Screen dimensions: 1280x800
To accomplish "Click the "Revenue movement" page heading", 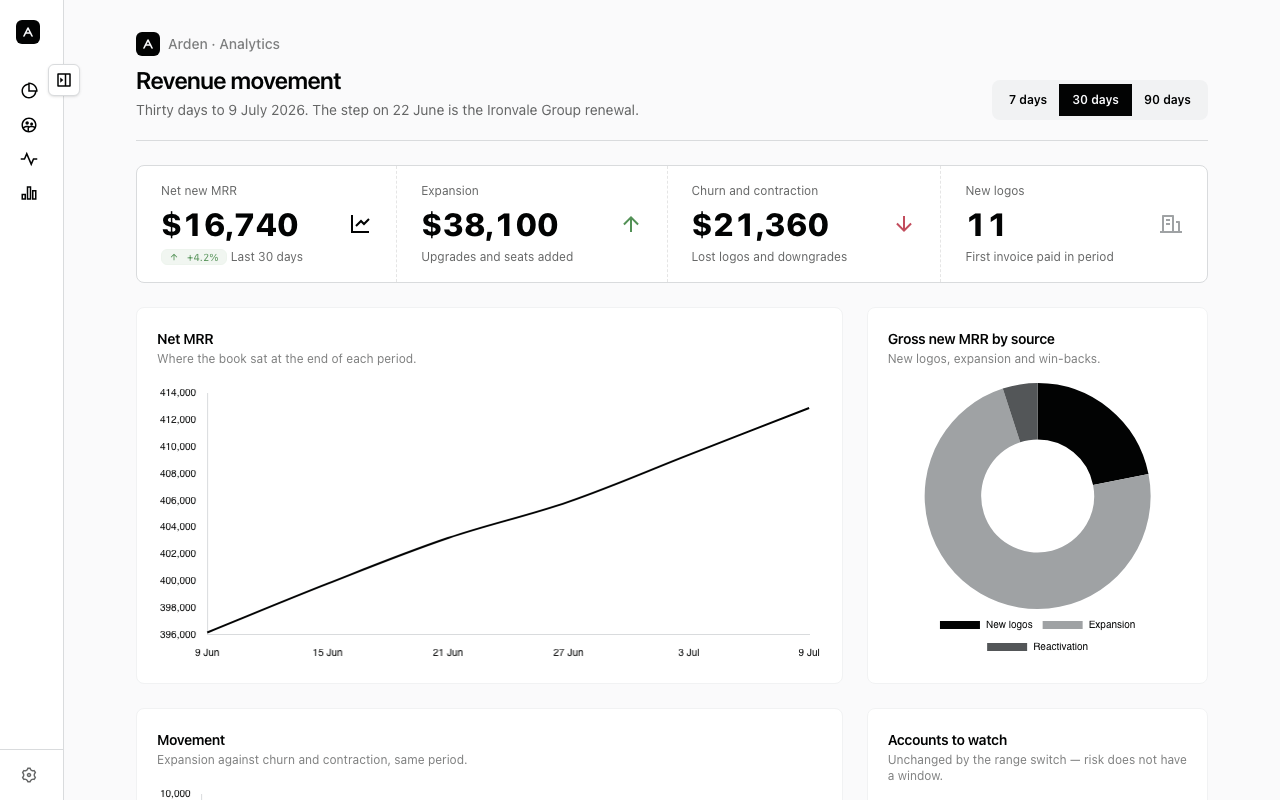I will (x=238, y=81).
